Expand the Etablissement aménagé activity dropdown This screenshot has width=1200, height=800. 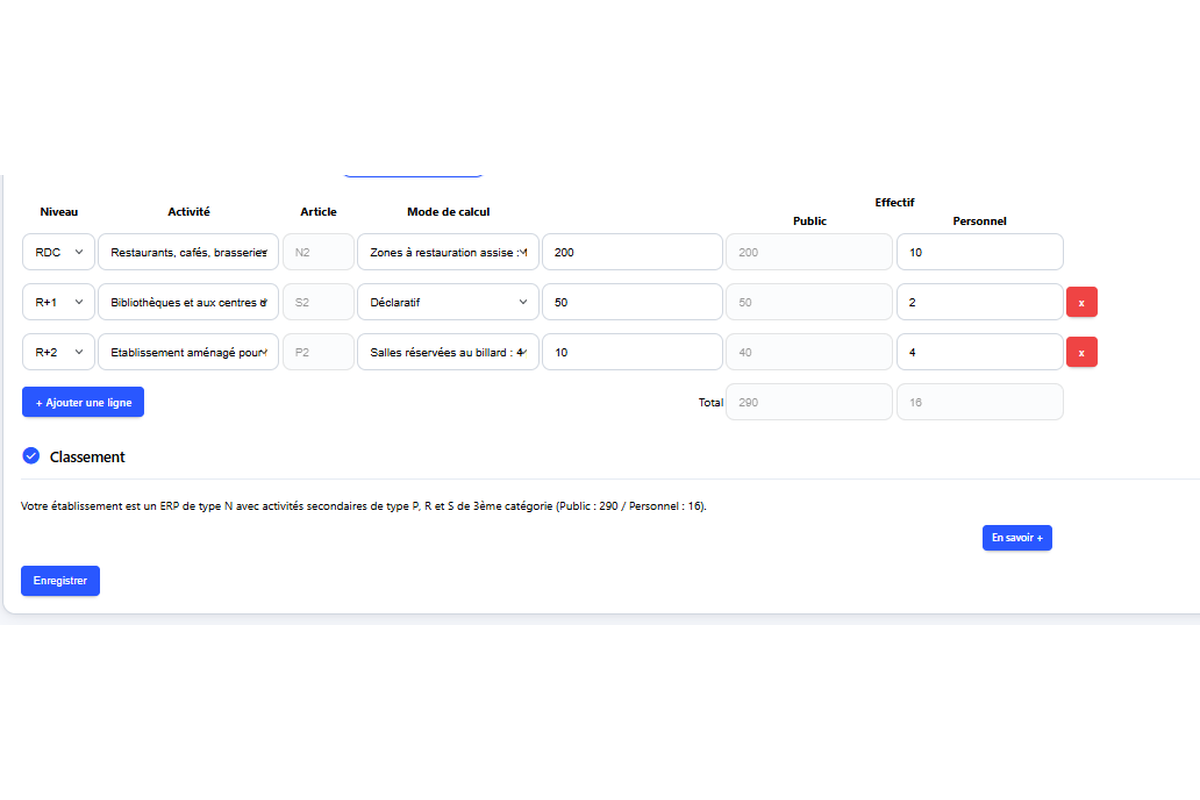click(x=188, y=352)
